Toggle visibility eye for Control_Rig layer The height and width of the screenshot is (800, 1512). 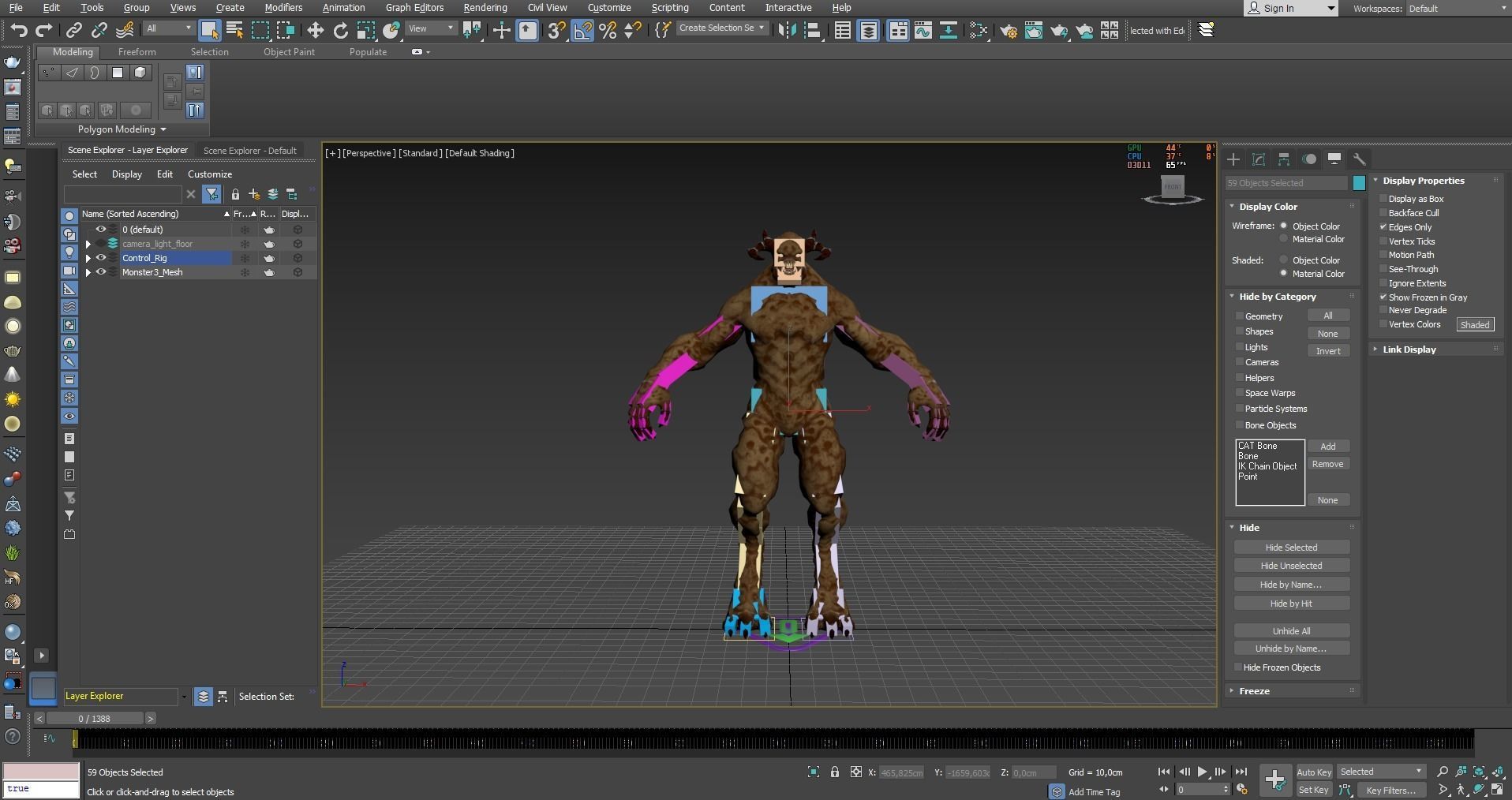click(101, 258)
